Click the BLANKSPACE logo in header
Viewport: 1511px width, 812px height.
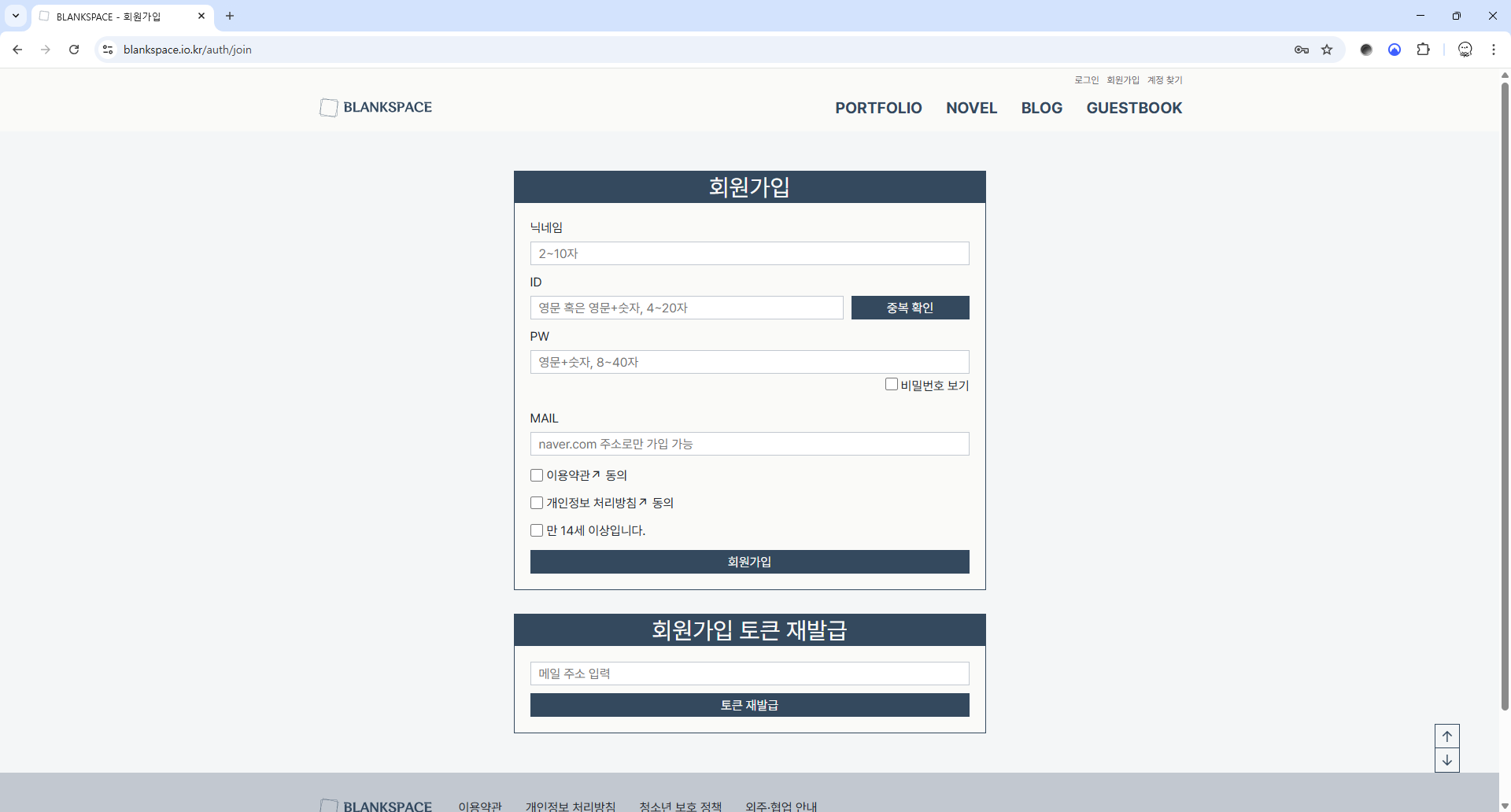[x=376, y=107]
